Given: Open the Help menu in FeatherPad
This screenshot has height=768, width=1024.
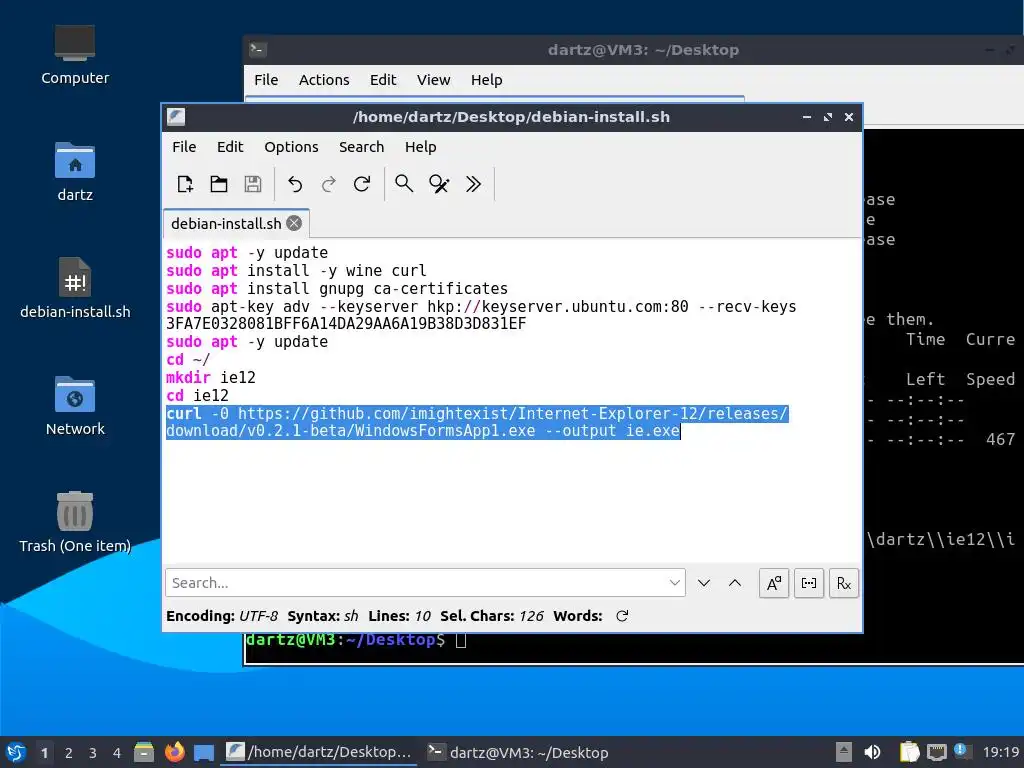Looking at the screenshot, I should click(421, 147).
